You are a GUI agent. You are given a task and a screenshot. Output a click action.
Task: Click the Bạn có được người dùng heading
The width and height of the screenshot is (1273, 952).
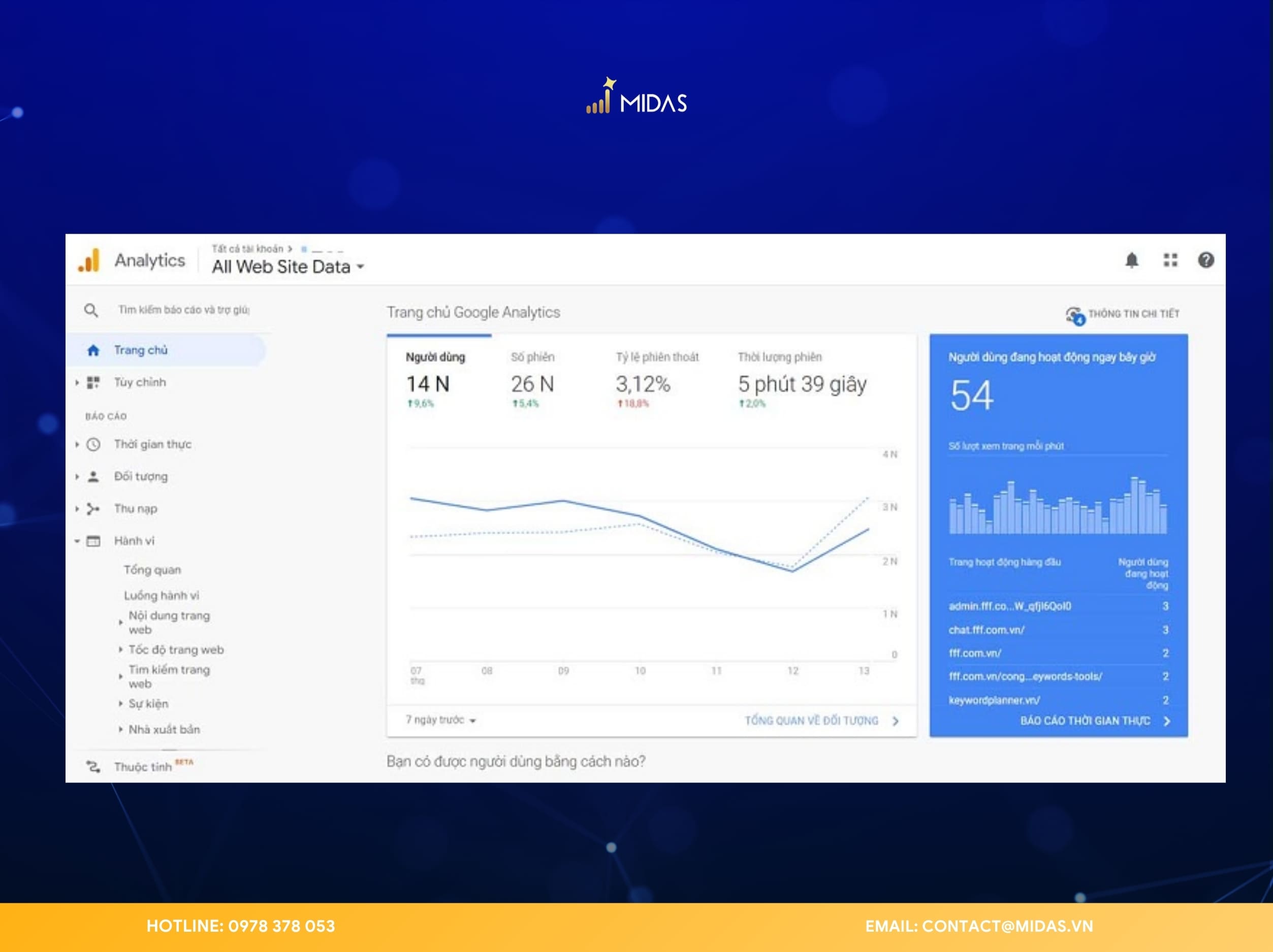(x=516, y=762)
